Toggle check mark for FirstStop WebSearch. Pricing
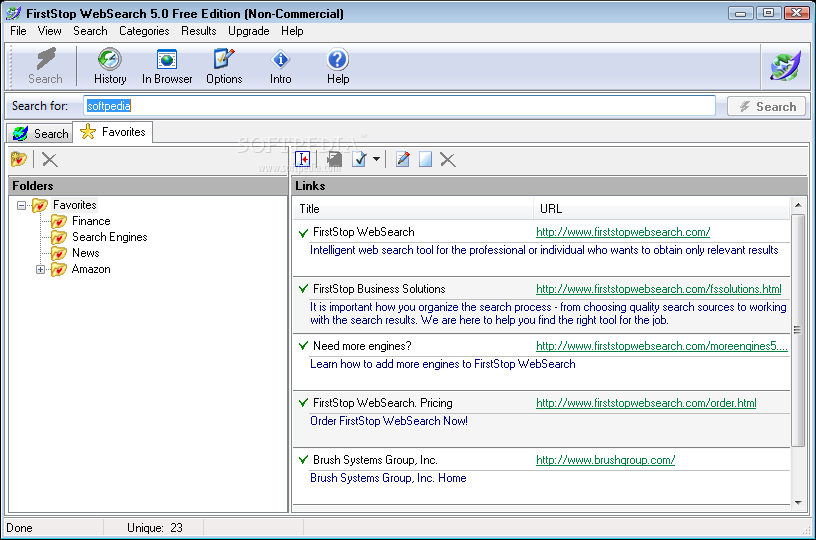 pyautogui.click(x=303, y=403)
